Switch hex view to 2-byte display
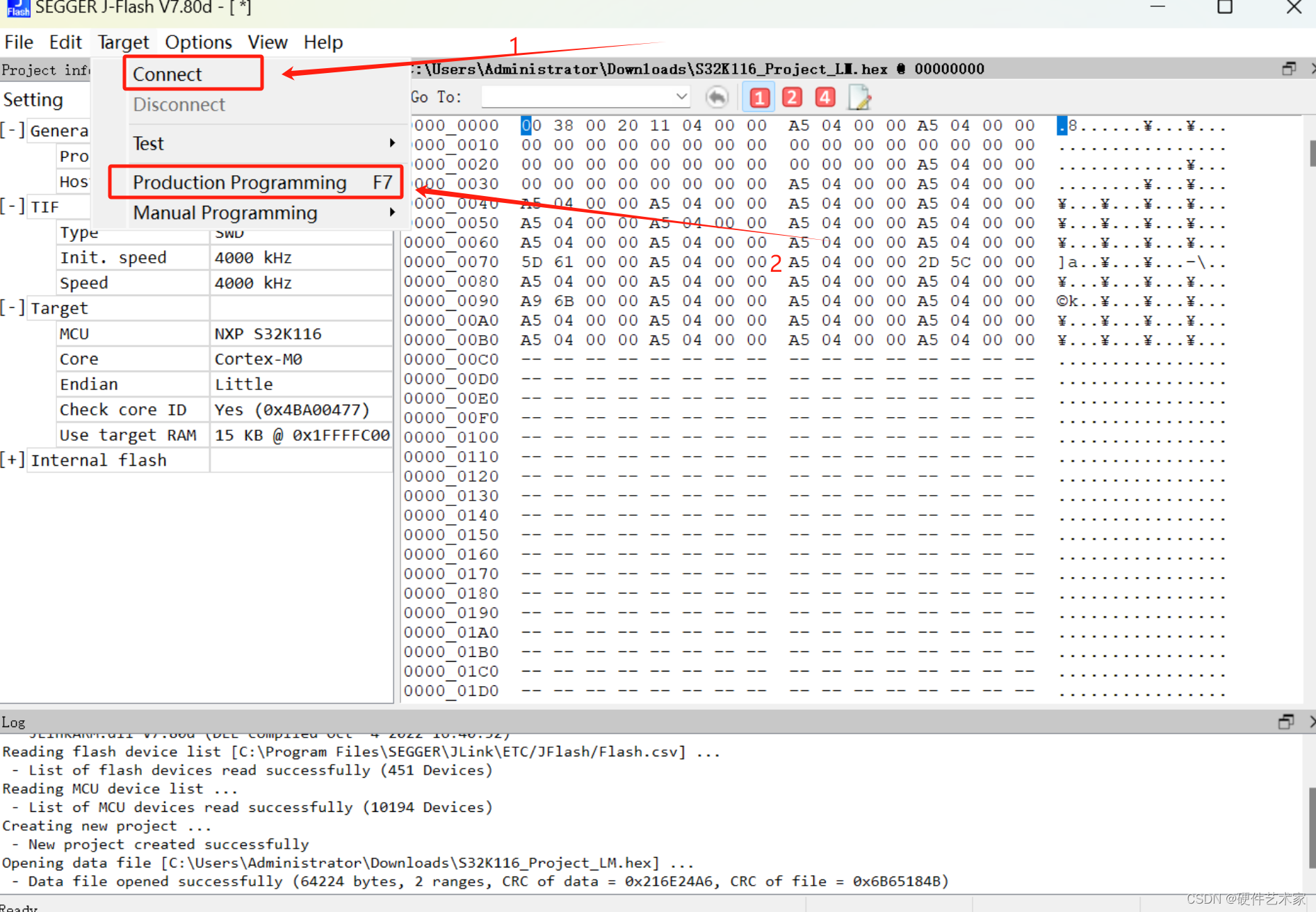1316x912 pixels. (x=792, y=97)
